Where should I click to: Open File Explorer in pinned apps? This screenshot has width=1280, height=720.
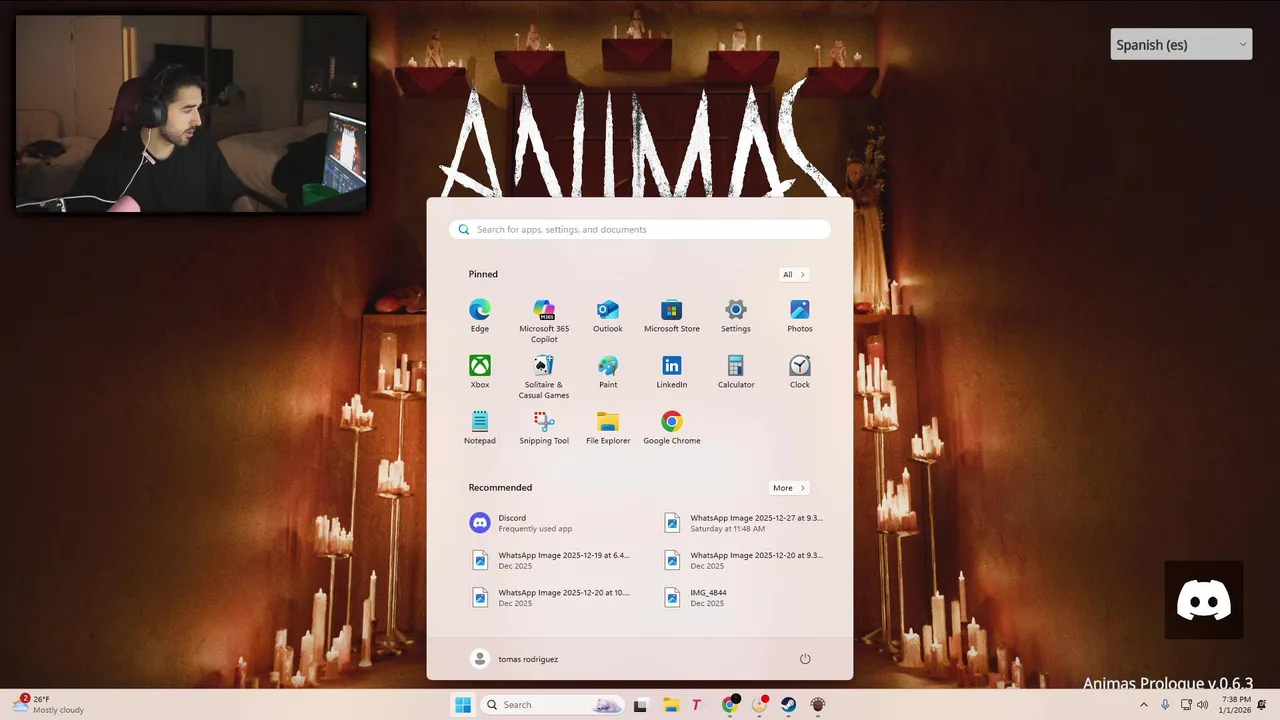click(x=608, y=427)
